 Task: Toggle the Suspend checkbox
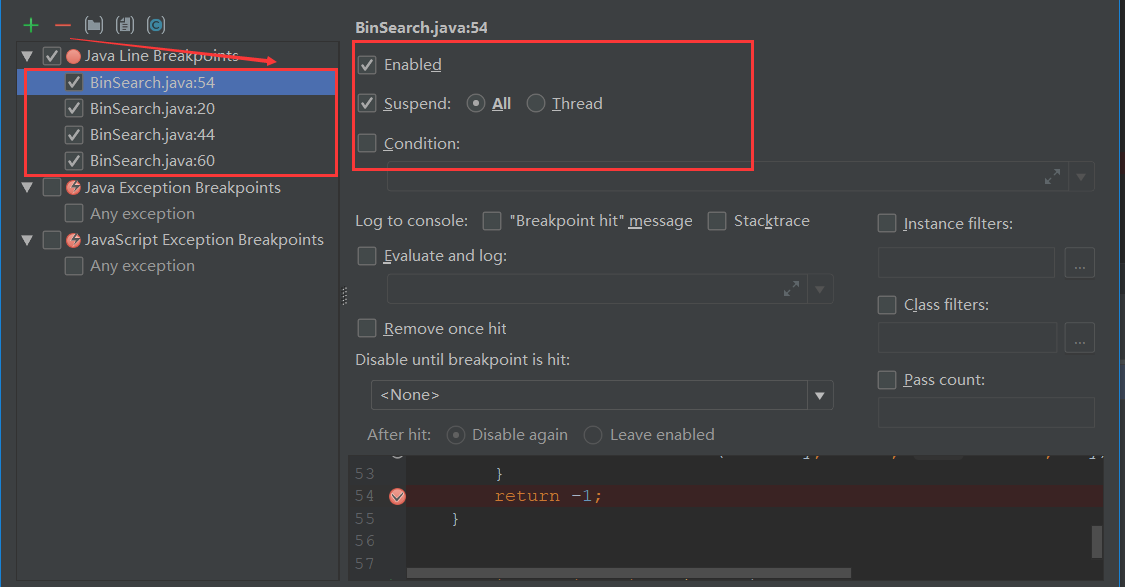(x=367, y=103)
